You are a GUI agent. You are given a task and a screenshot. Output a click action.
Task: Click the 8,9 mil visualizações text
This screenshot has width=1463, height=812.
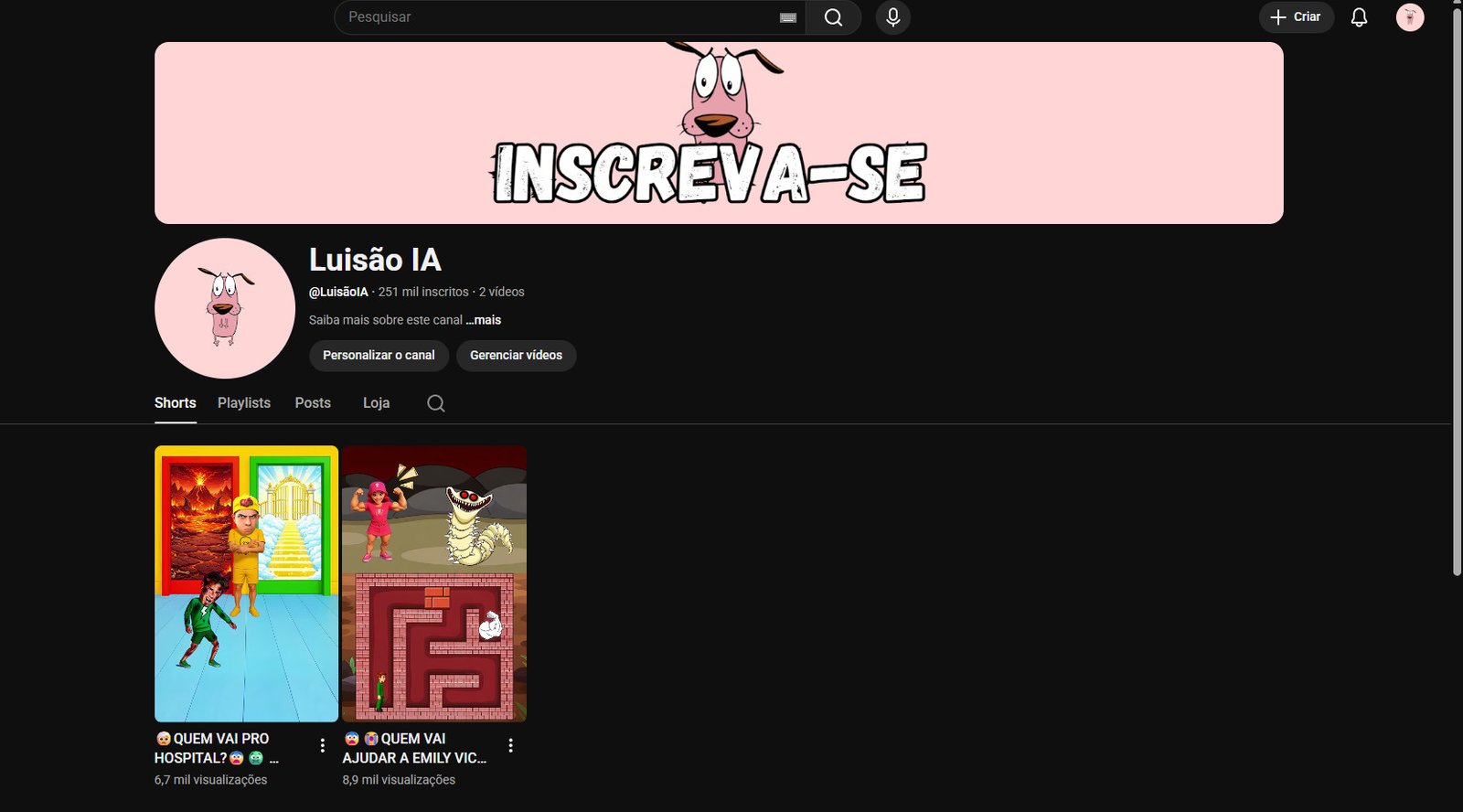pyautogui.click(x=399, y=780)
